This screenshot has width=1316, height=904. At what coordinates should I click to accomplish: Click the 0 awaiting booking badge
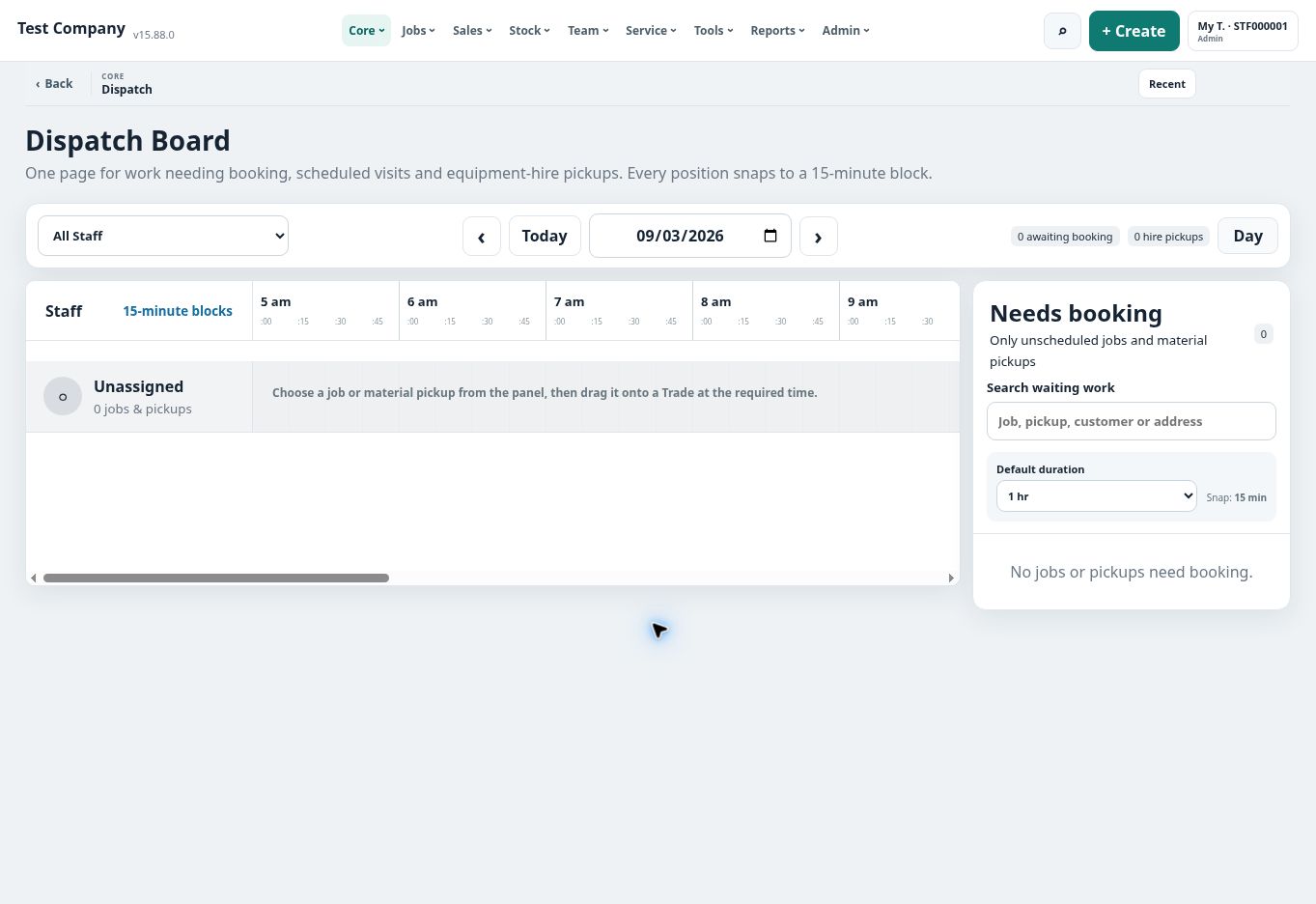point(1065,236)
